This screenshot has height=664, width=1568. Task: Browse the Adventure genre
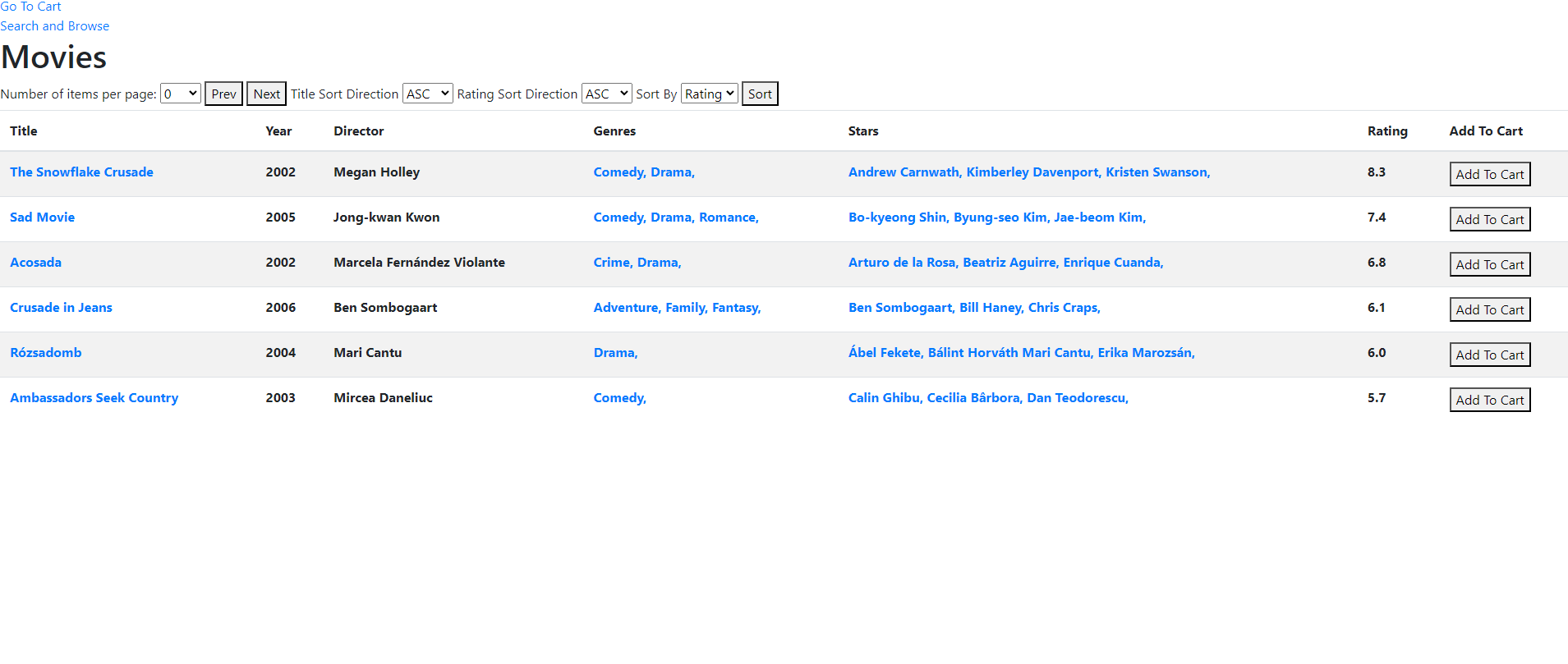626,308
